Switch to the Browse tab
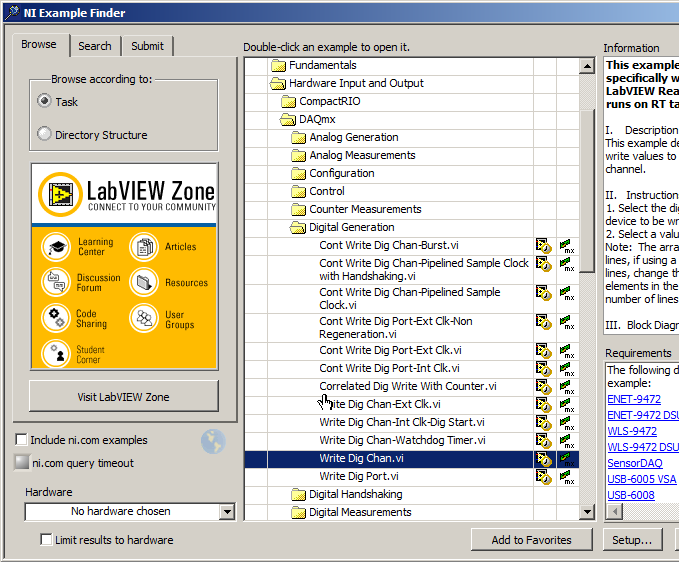Viewport: 679px width, 562px height. pyautogui.click(x=39, y=45)
